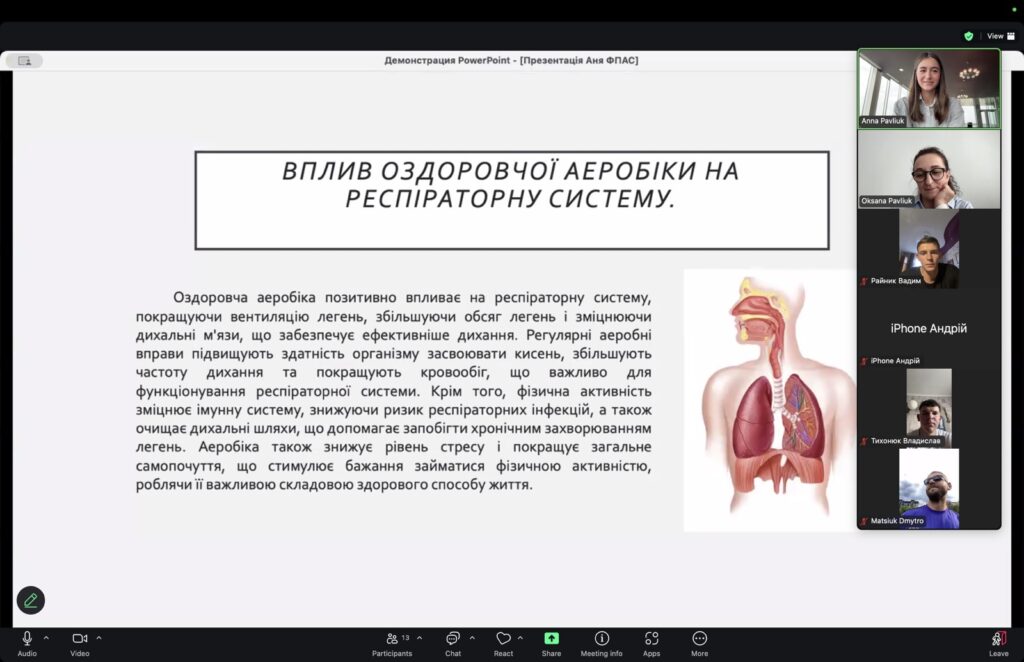Open audio options arrow next to Audio
Screen dimensions: 1024x662
46,638
